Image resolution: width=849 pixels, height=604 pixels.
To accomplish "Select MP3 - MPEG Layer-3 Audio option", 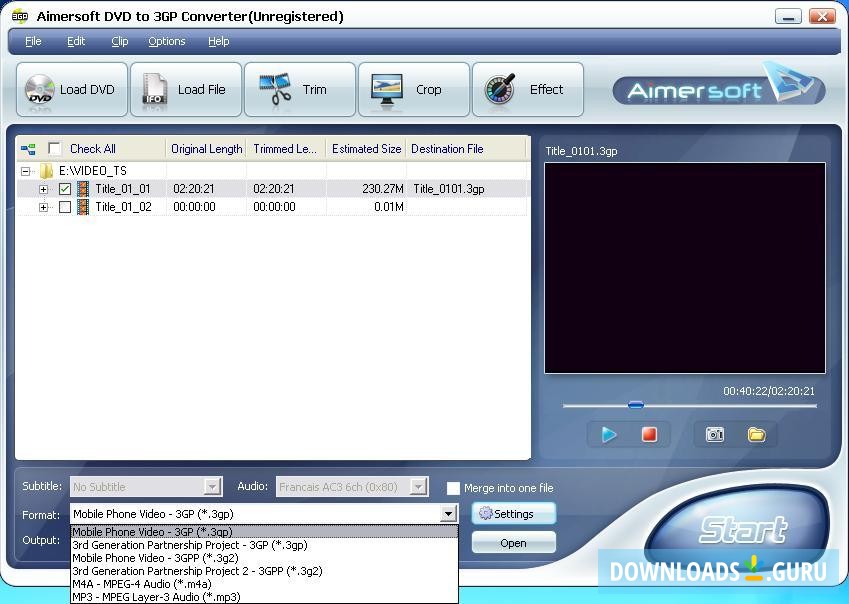I will [x=264, y=597].
